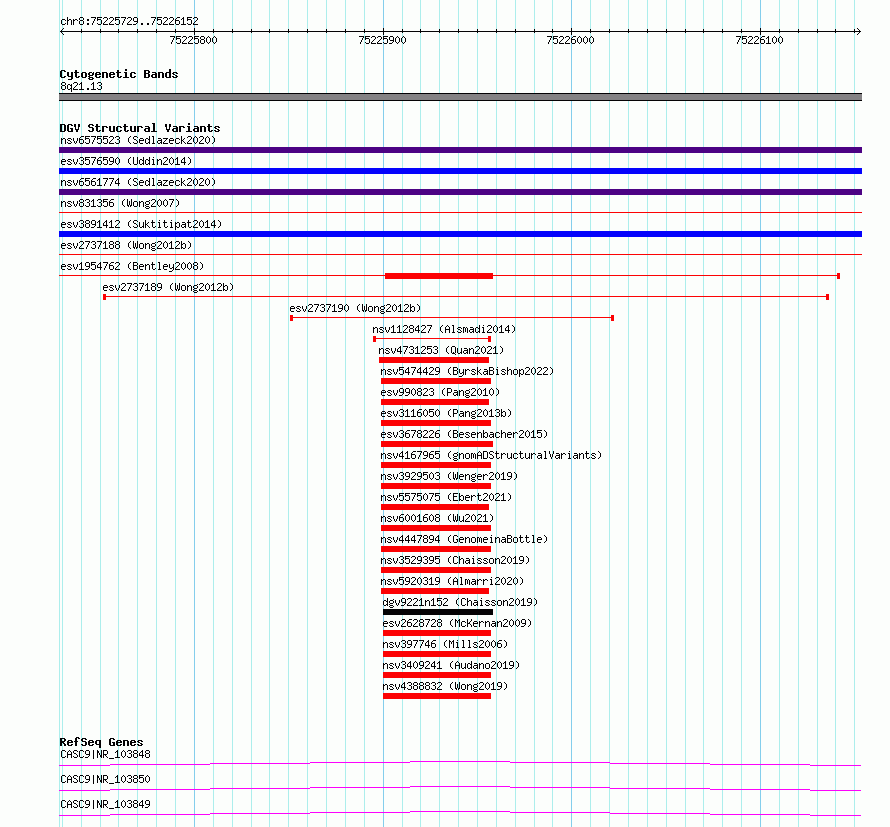Open variant nsv1128427 (Alsmadi2014) label
Viewport: 890px width, 827px height.
444,329
